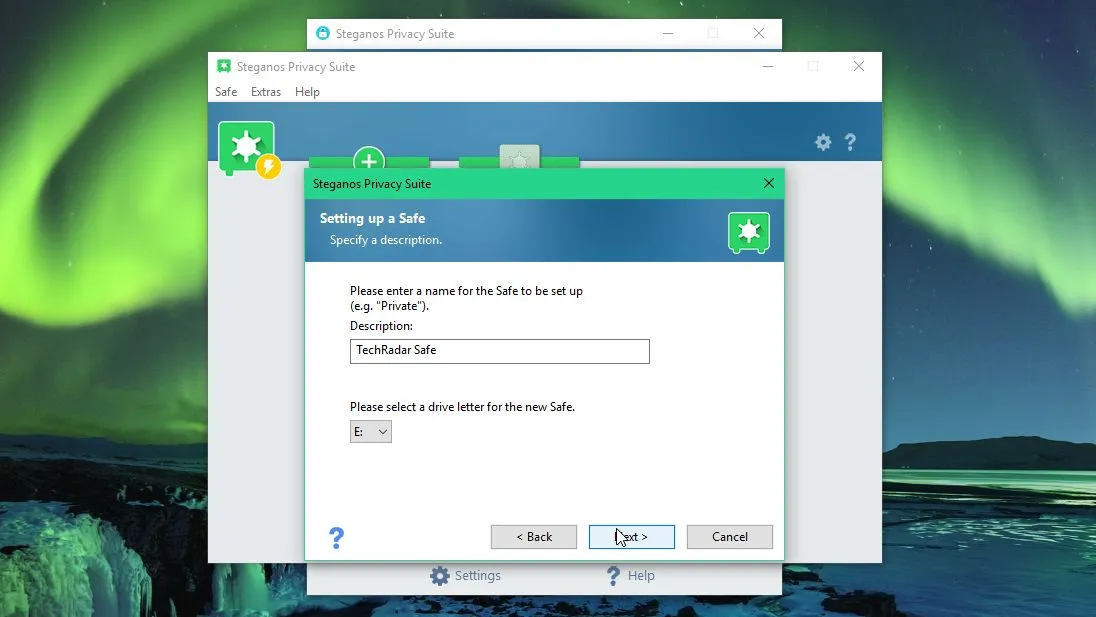This screenshot has width=1096, height=617.
Task: Open settings via the gear icon in header
Action: point(823,143)
